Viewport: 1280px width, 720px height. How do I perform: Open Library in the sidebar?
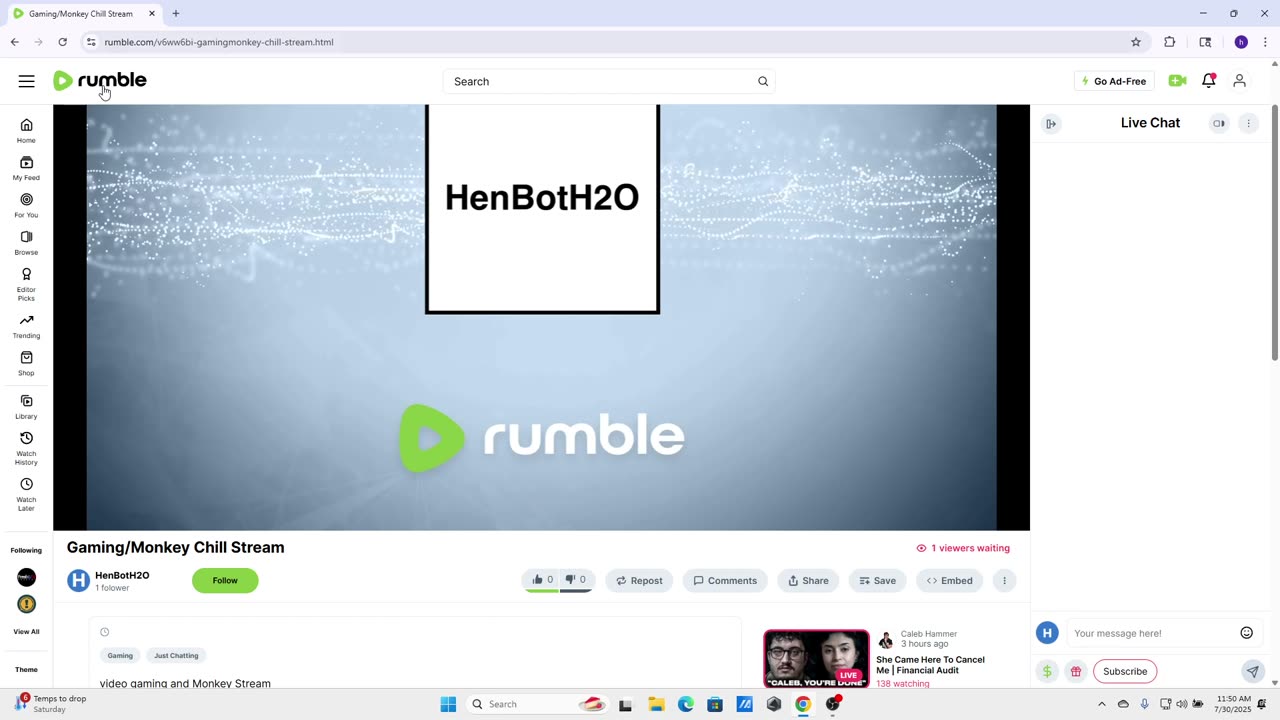coord(26,407)
